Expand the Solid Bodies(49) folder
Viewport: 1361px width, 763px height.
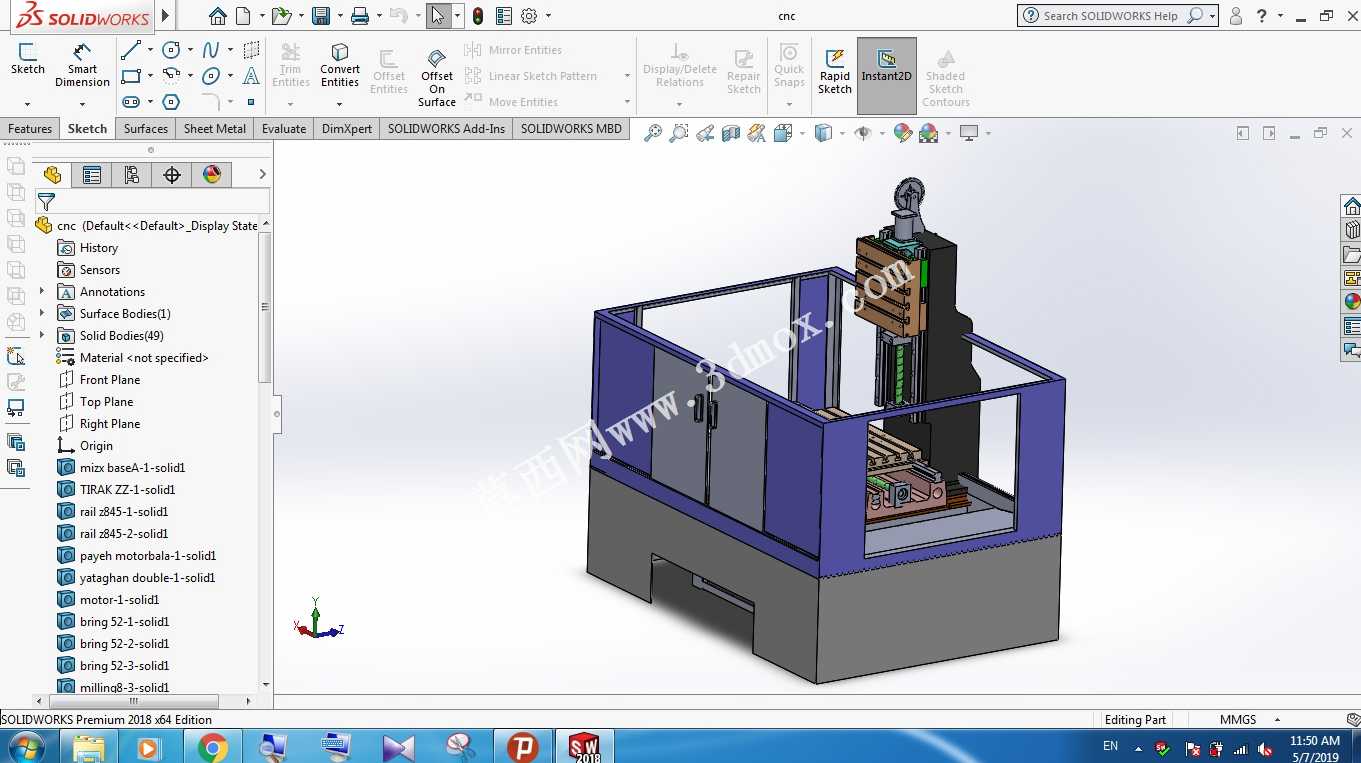tap(42, 335)
